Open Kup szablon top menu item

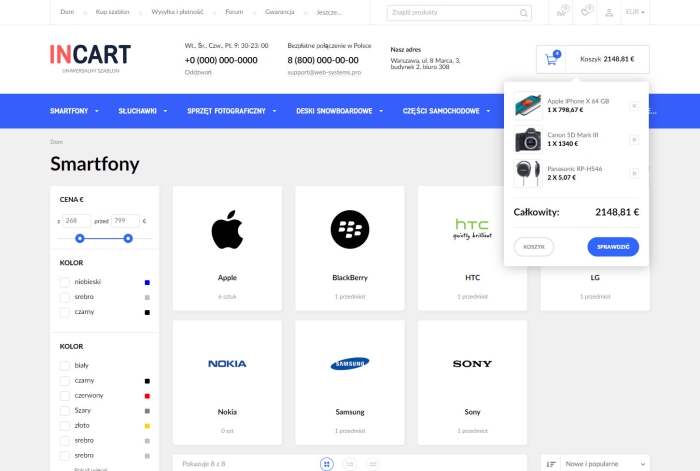click(x=112, y=12)
